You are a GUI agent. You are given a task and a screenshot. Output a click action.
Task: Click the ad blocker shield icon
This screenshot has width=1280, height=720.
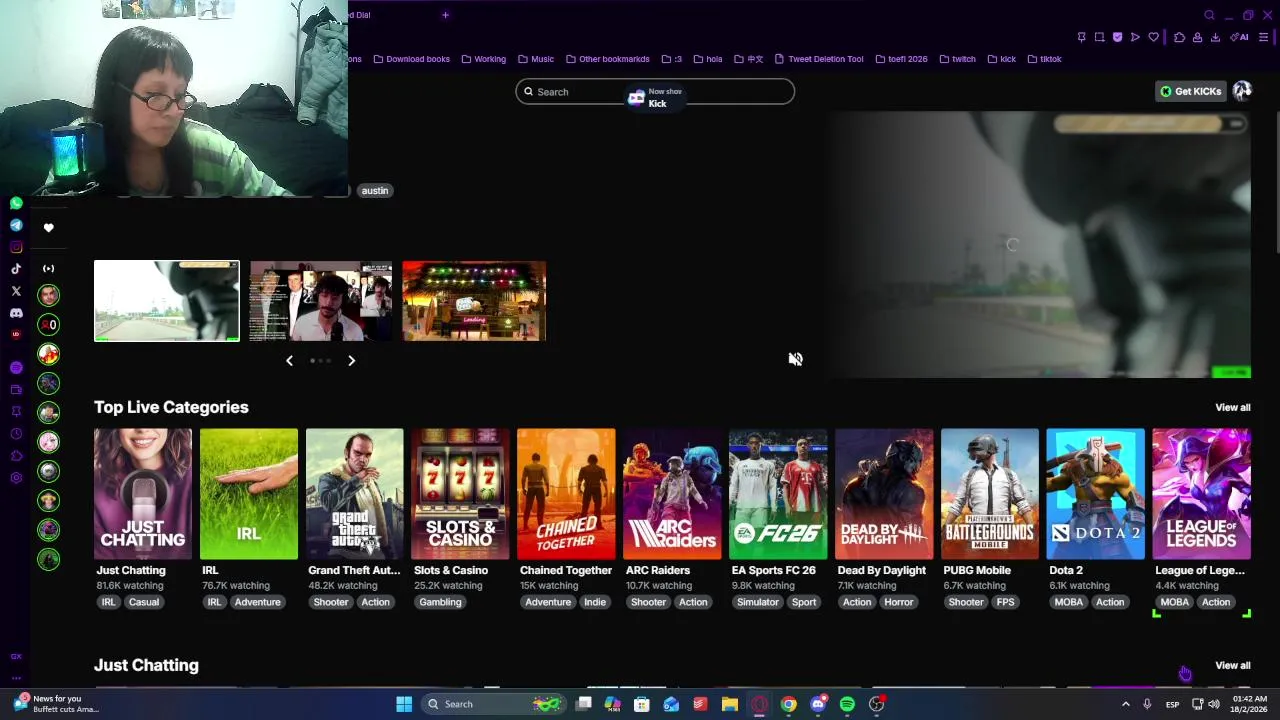coord(1117,37)
